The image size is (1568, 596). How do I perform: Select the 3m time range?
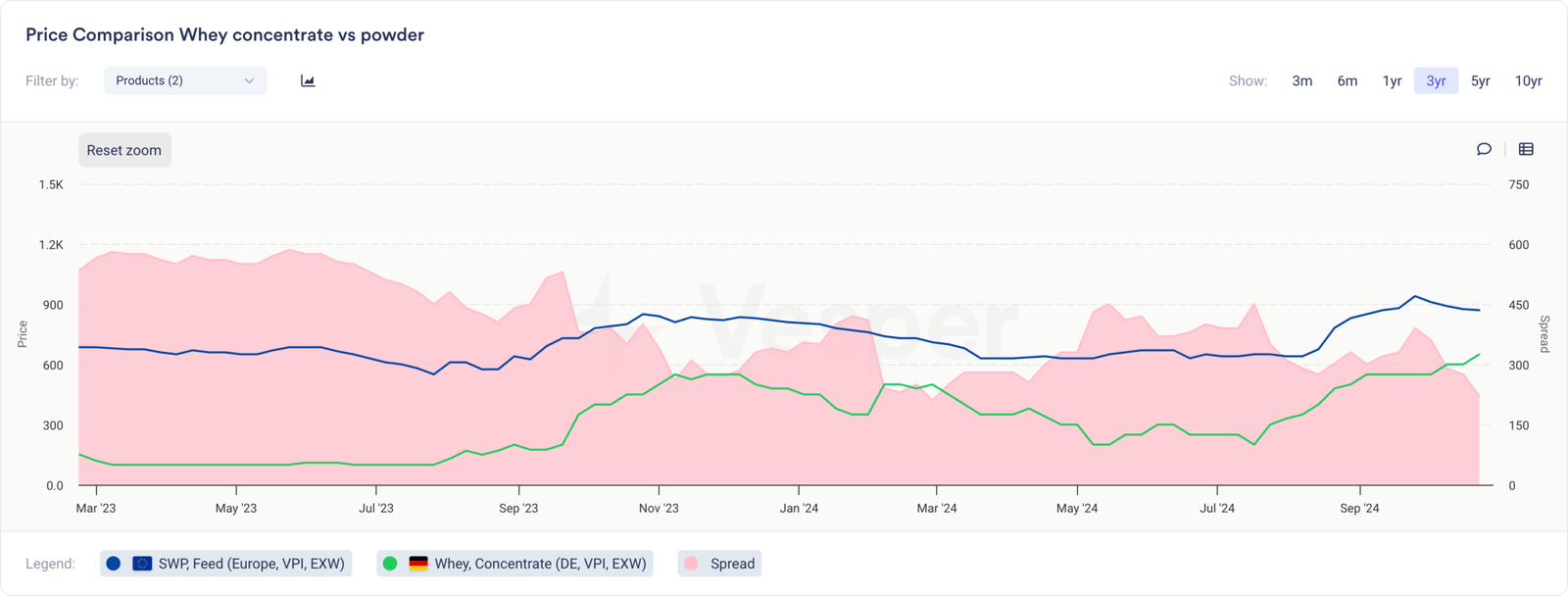tap(1301, 80)
